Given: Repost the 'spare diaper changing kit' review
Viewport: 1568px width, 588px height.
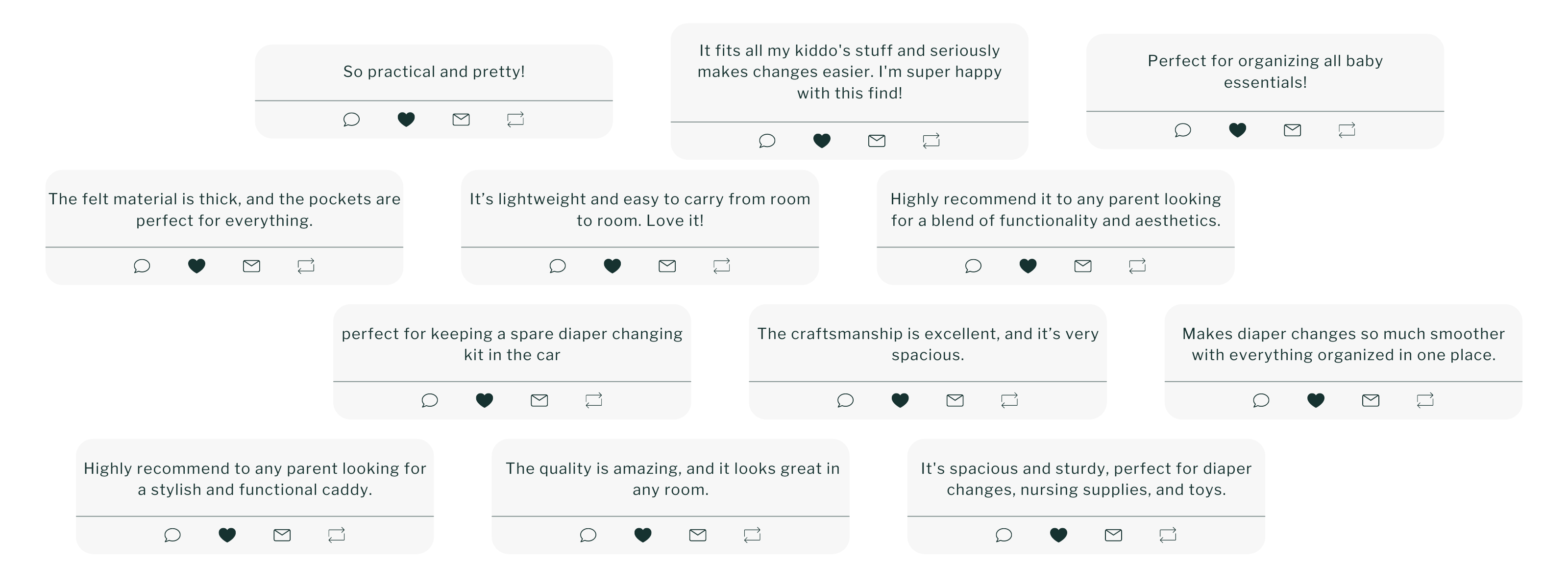Looking at the screenshot, I should point(593,400).
